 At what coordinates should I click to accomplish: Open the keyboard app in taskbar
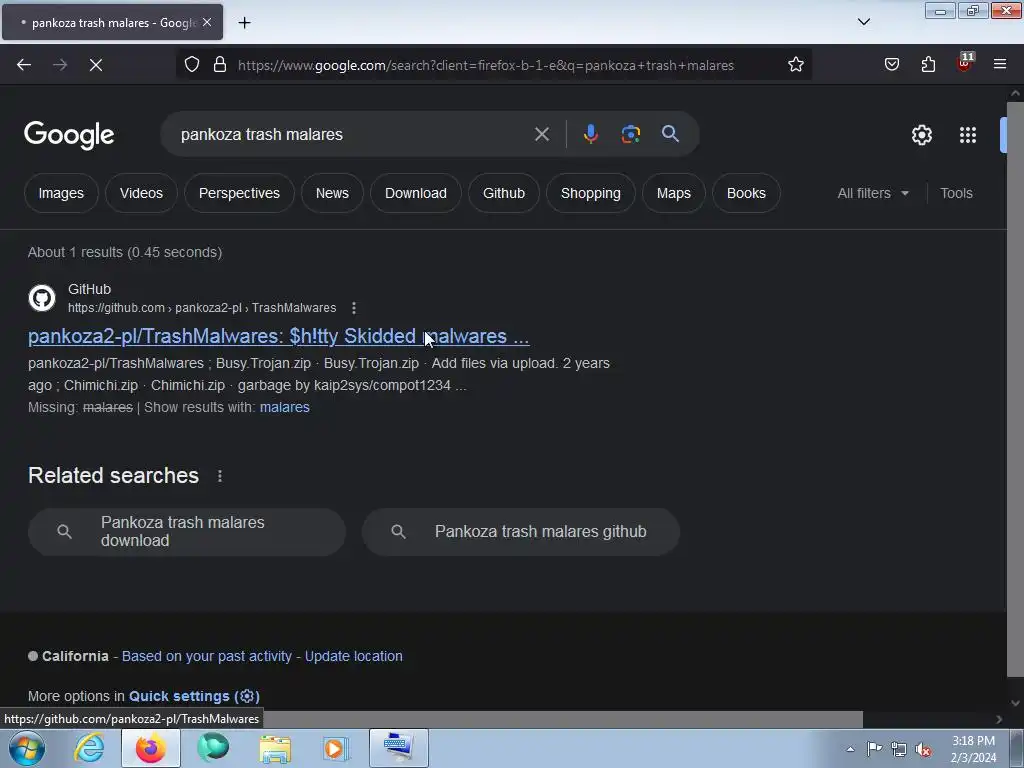pyautogui.click(x=399, y=748)
